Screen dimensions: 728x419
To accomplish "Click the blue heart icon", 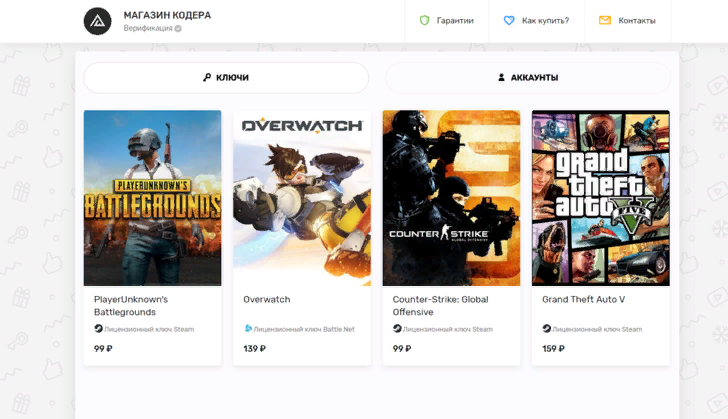I will pyautogui.click(x=509, y=20).
